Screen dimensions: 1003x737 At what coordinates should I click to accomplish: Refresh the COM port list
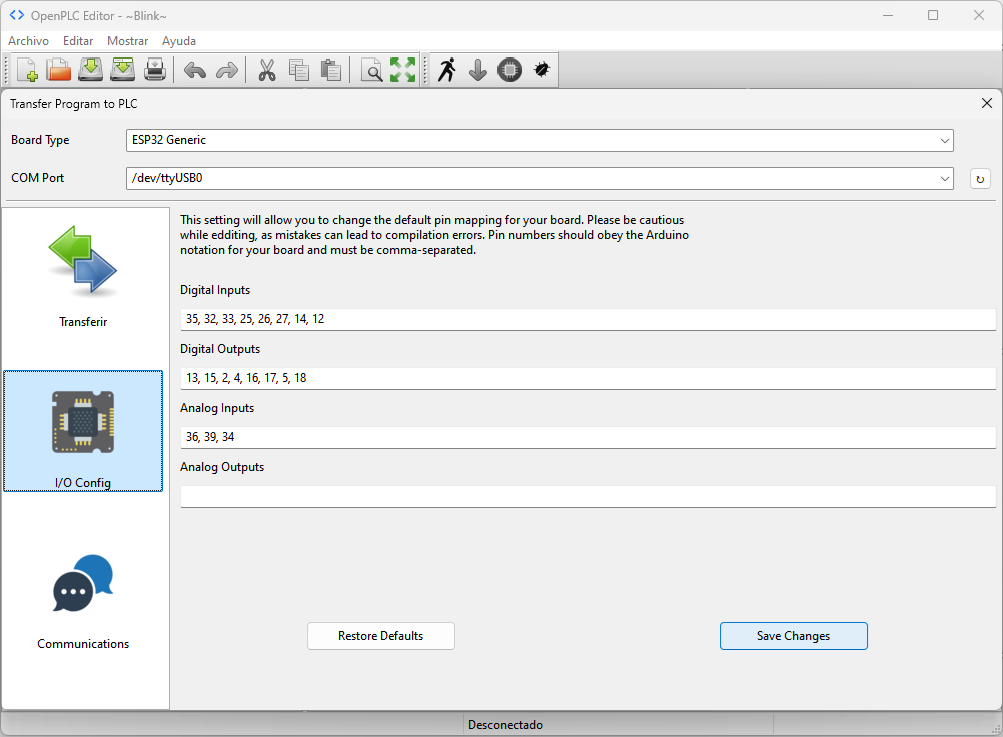point(980,179)
